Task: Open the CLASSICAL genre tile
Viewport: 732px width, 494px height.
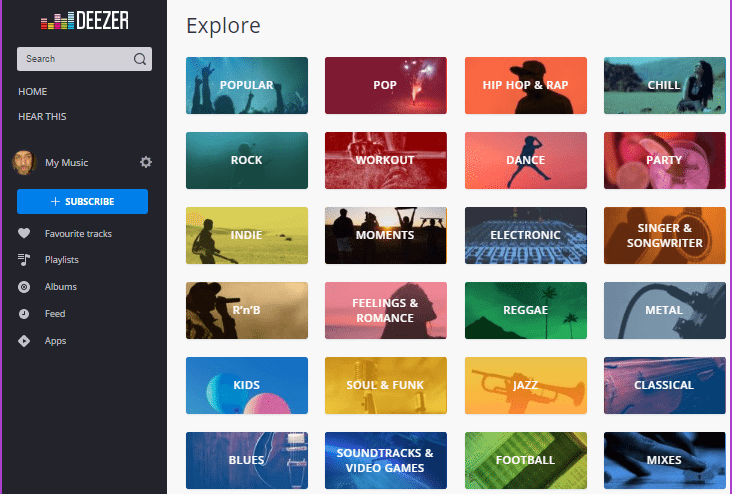Action: click(x=665, y=386)
